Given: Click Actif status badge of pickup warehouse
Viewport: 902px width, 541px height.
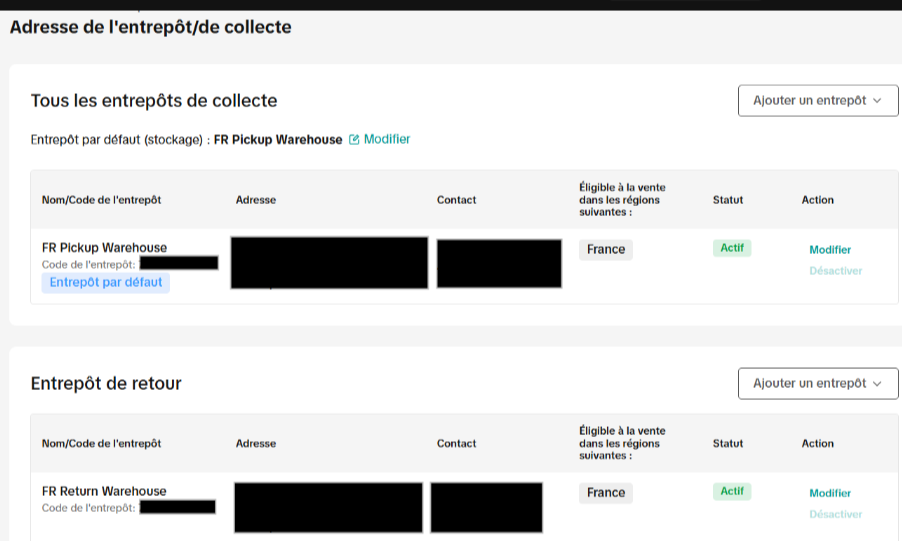Looking at the screenshot, I should 732,248.
